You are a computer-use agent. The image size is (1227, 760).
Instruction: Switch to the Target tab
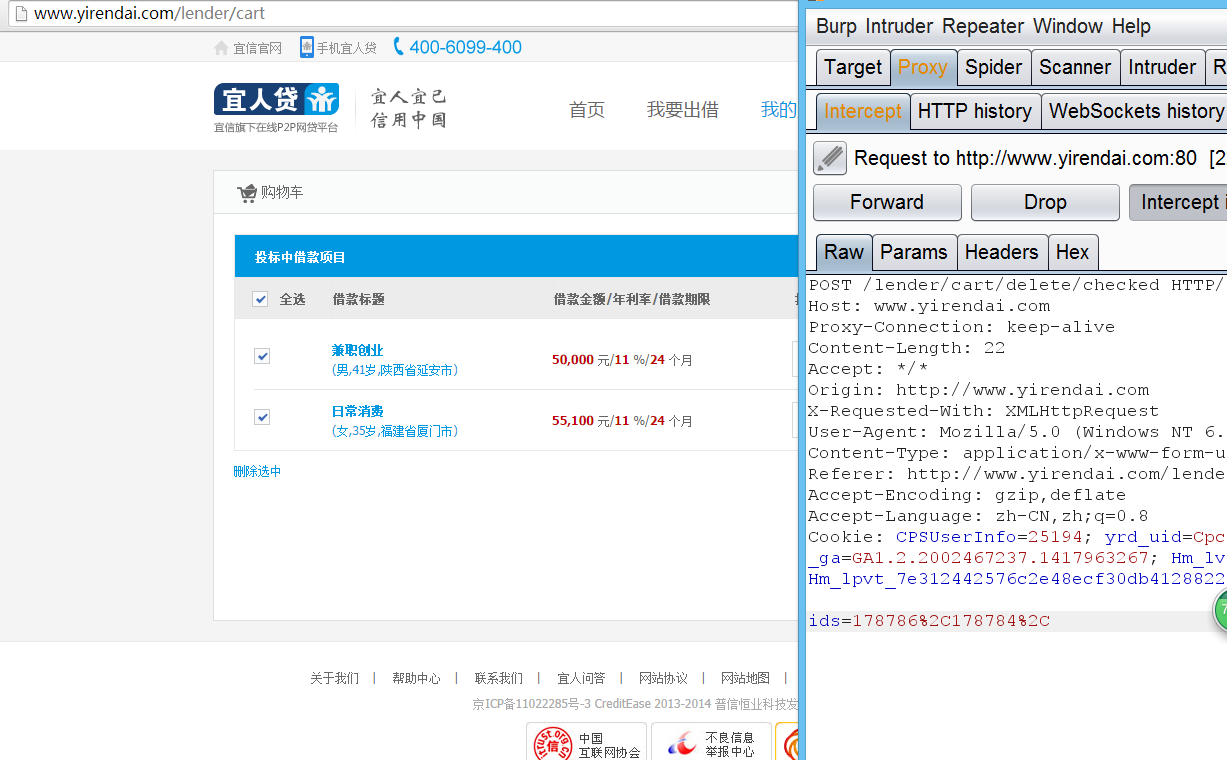[x=853, y=67]
